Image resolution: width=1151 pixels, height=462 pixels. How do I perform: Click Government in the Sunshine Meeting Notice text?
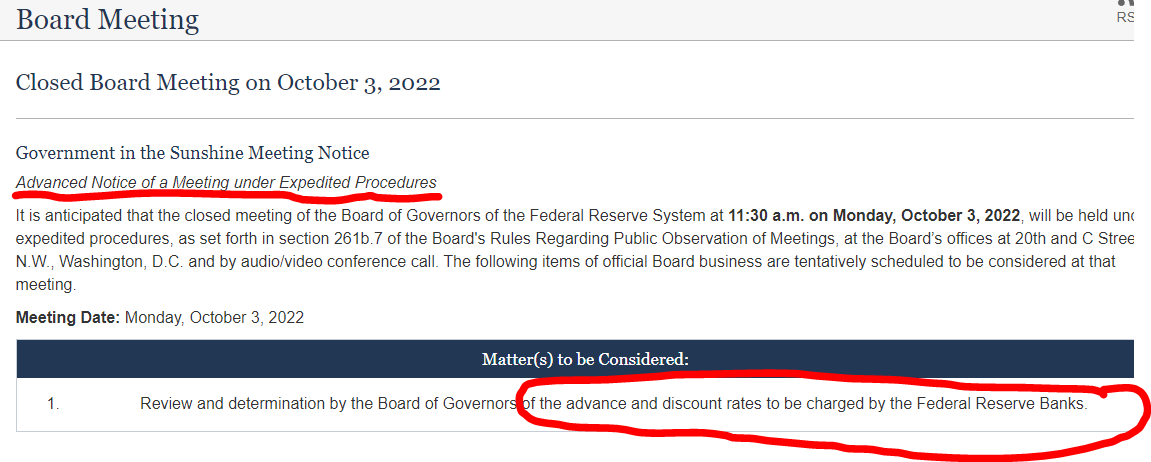pos(192,153)
